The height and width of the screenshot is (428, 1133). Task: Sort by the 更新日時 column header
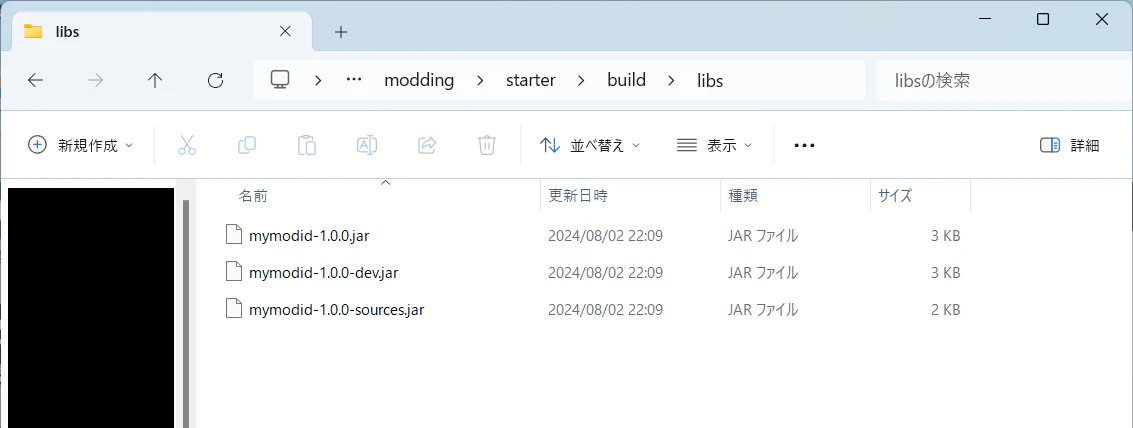pyautogui.click(x=578, y=195)
